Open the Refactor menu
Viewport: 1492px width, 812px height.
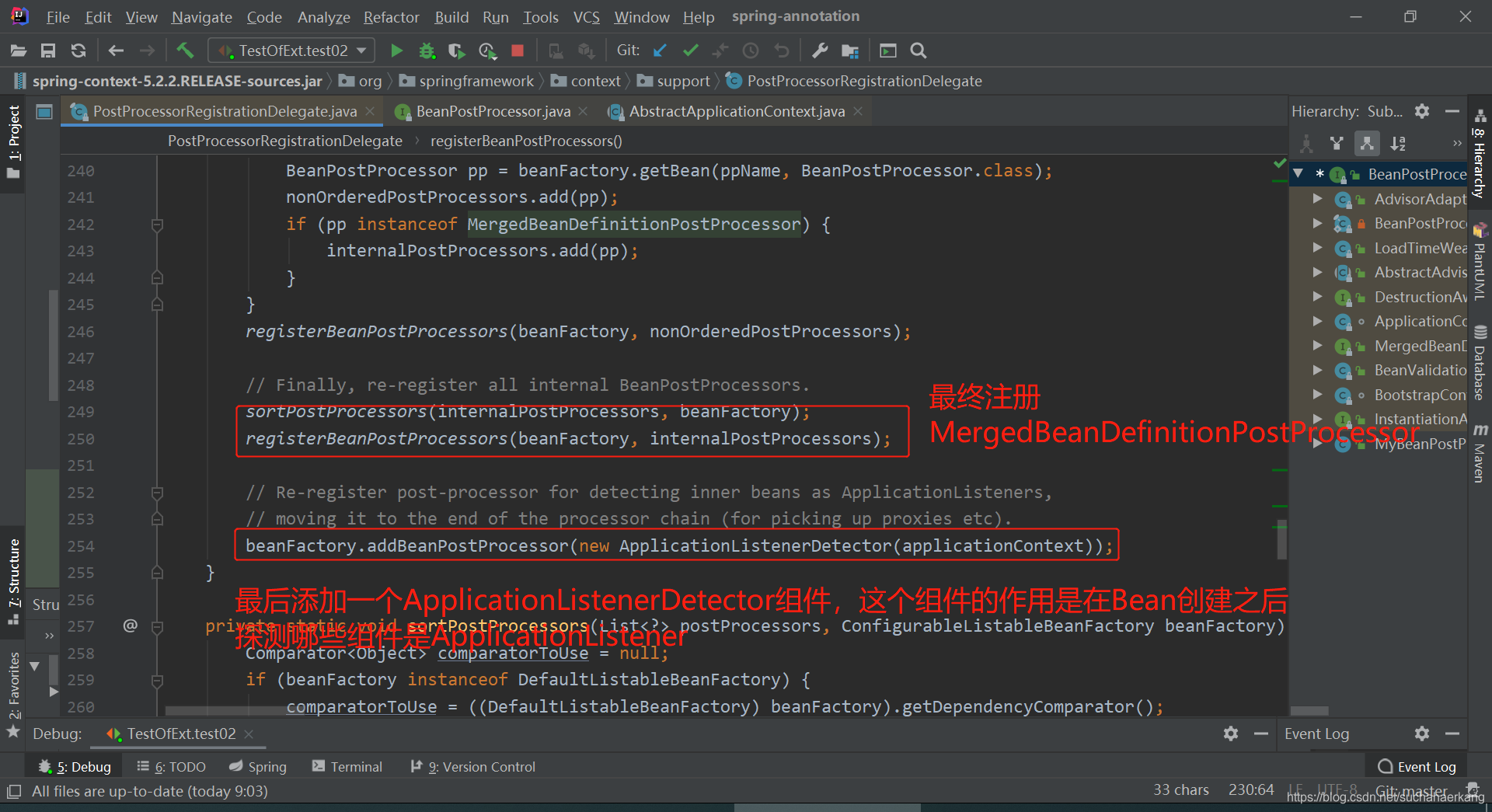click(x=391, y=17)
